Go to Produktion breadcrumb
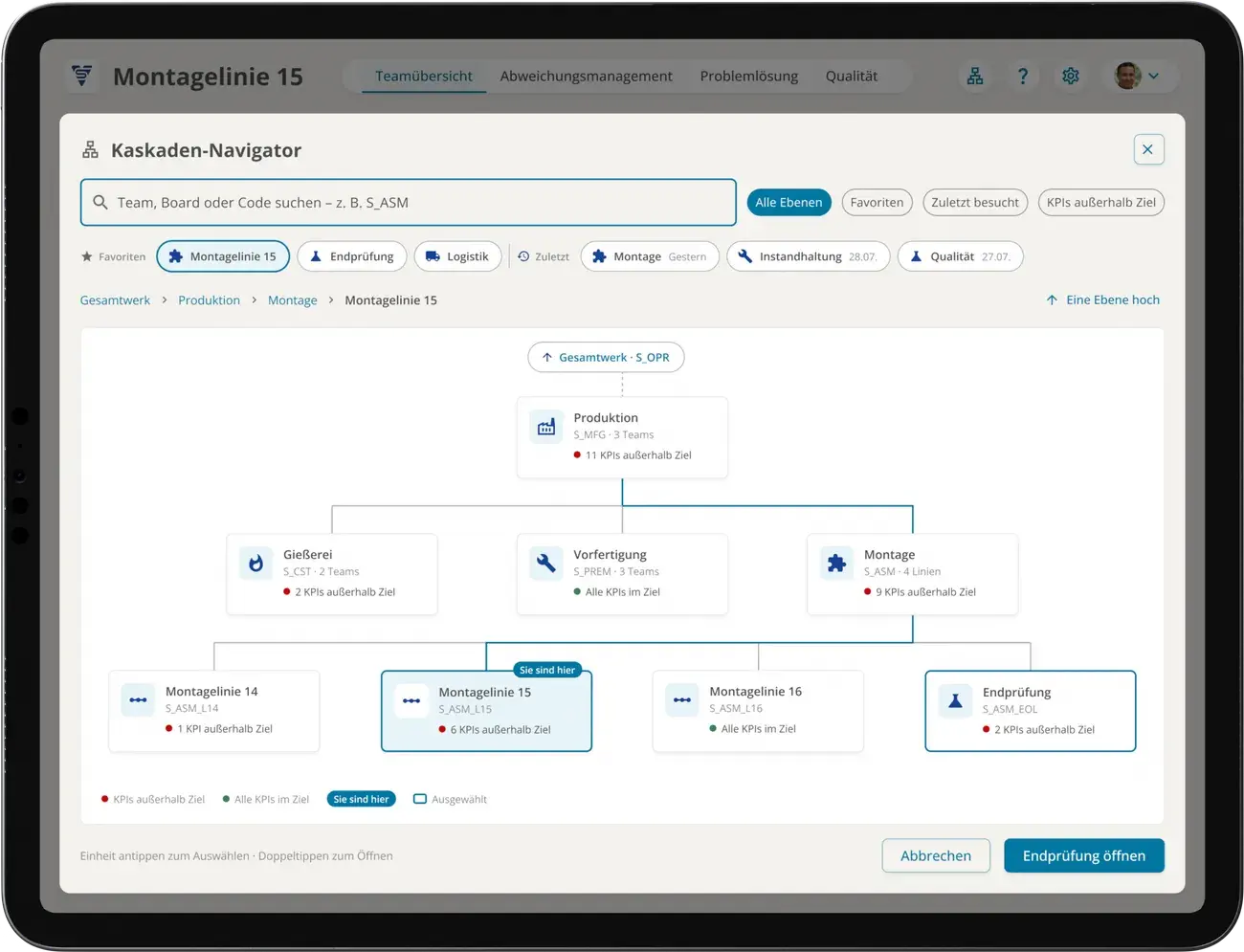This screenshot has width=1244, height=952. 209,300
